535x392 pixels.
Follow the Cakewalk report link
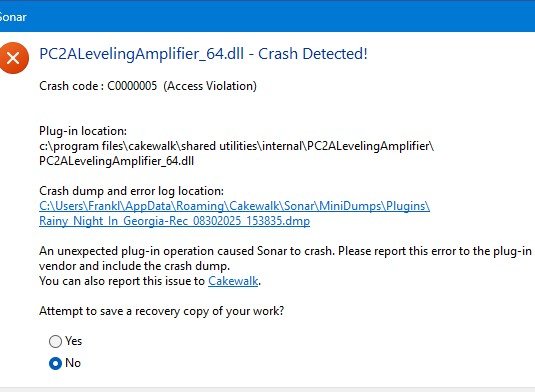[233, 281]
